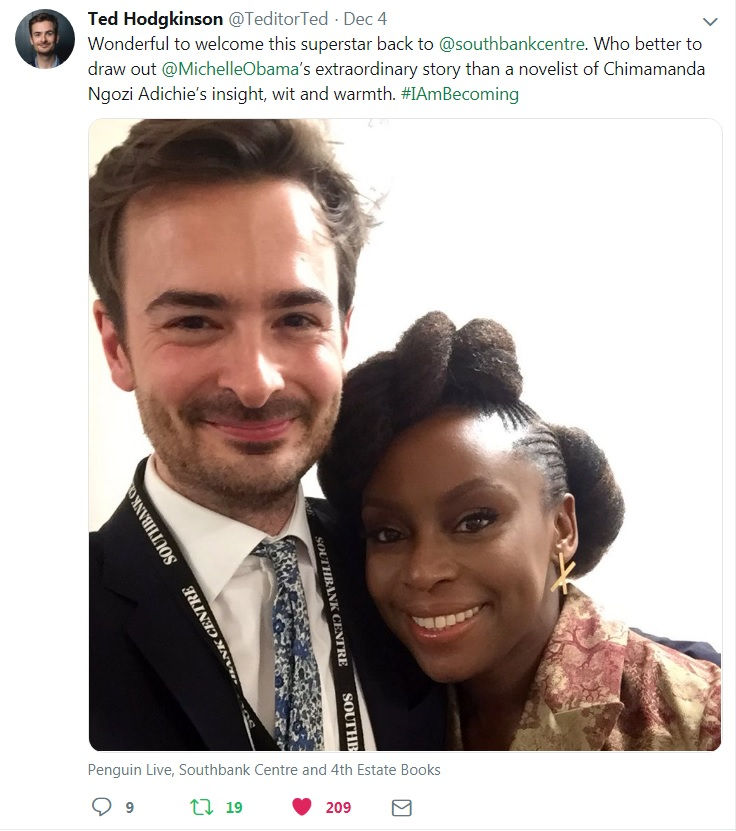Toggle the red heart like icon
The height and width of the screenshot is (831, 736).
[302, 807]
